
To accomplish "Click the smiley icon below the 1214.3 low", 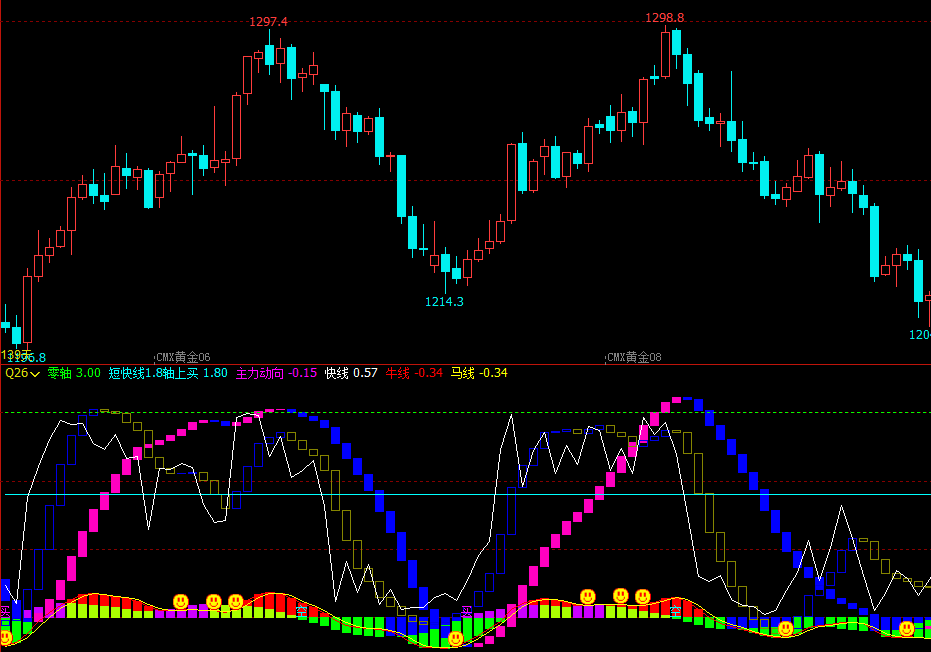I will pyautogui.click(x=455, y=638).
